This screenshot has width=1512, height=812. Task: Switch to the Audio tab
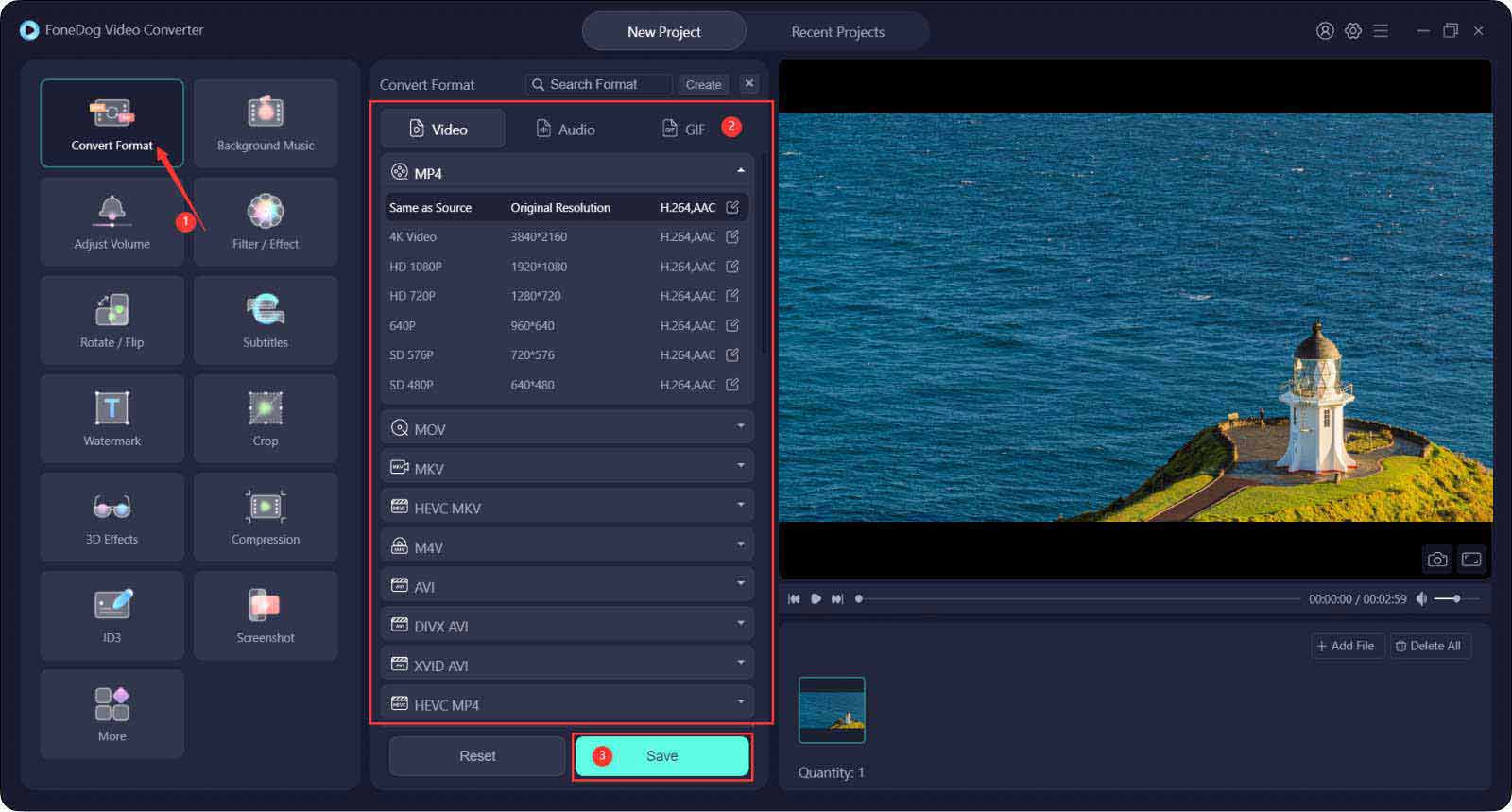tap(565, 130)
